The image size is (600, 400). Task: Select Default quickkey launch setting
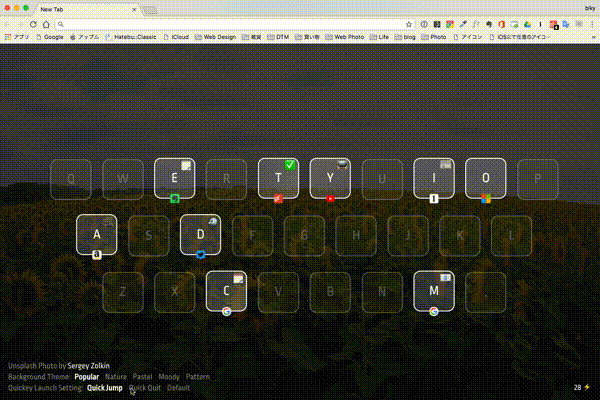(x=178, y=387)
